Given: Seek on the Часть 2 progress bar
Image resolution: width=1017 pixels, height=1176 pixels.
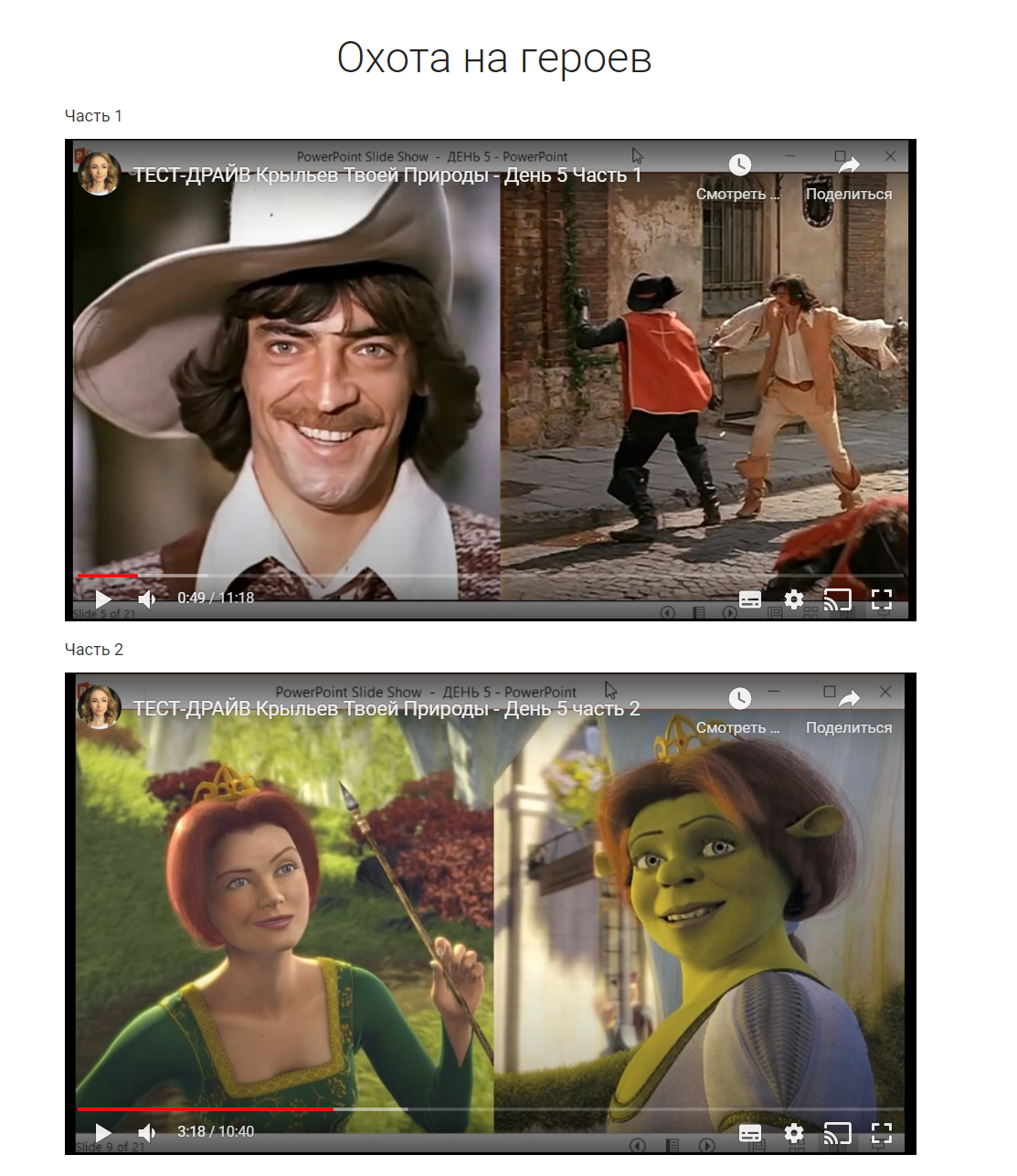Looking at the screenshot, I should 491,1109.
